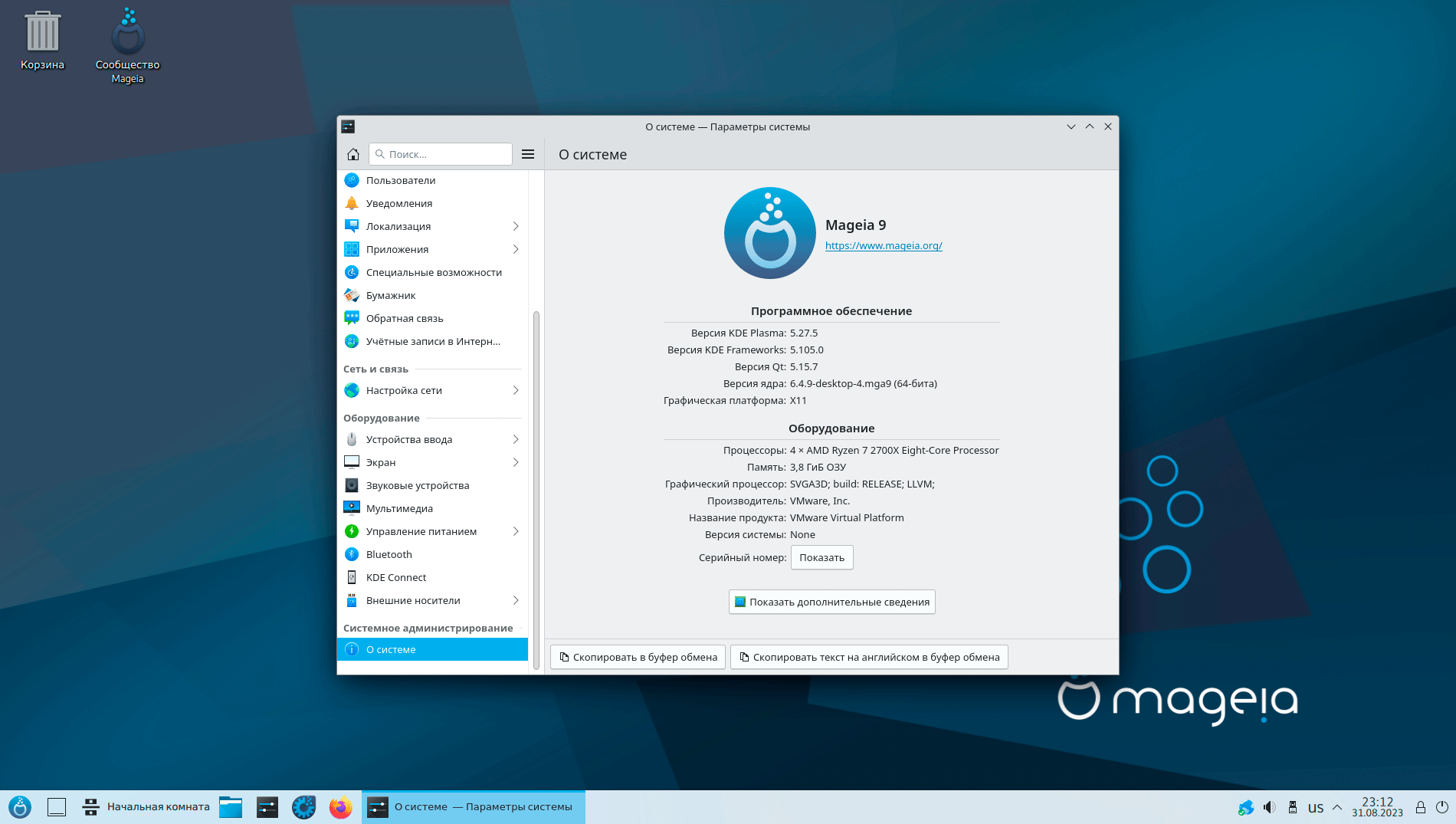
Task: Click the volume icon in system tray
Action: click(1269, 807)
